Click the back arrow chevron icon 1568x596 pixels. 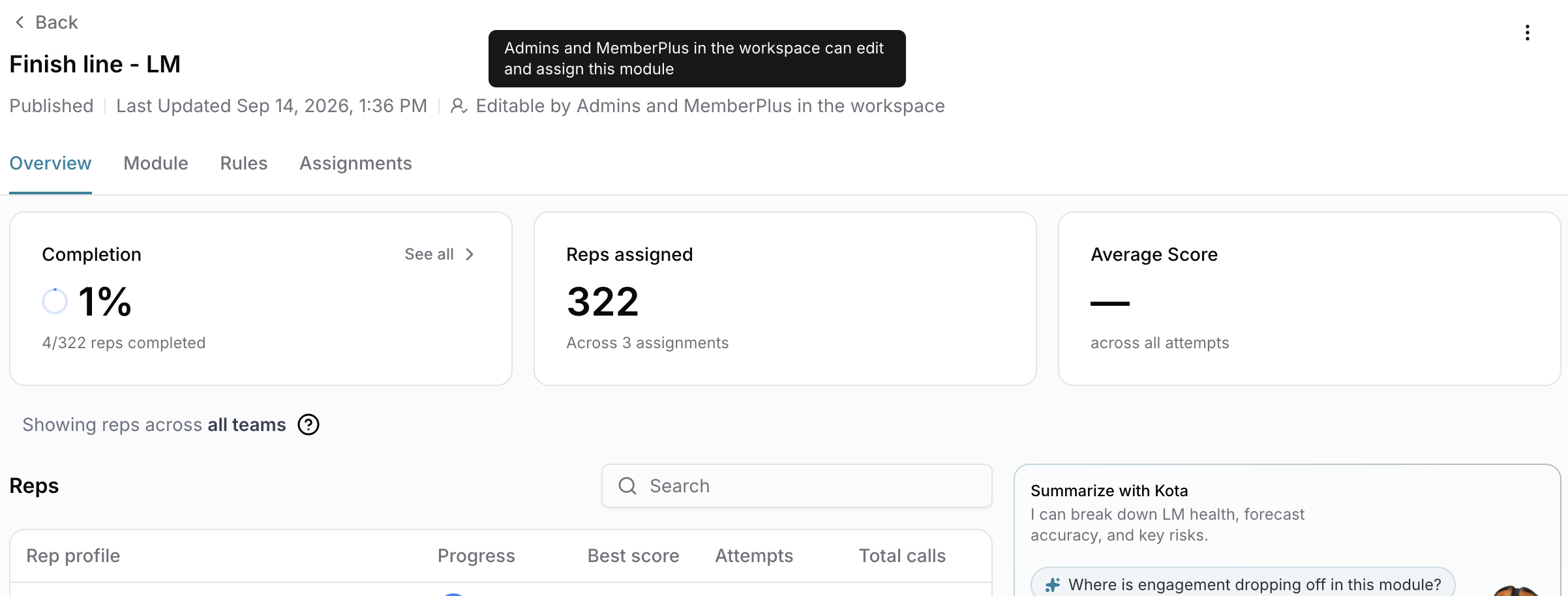20,22
